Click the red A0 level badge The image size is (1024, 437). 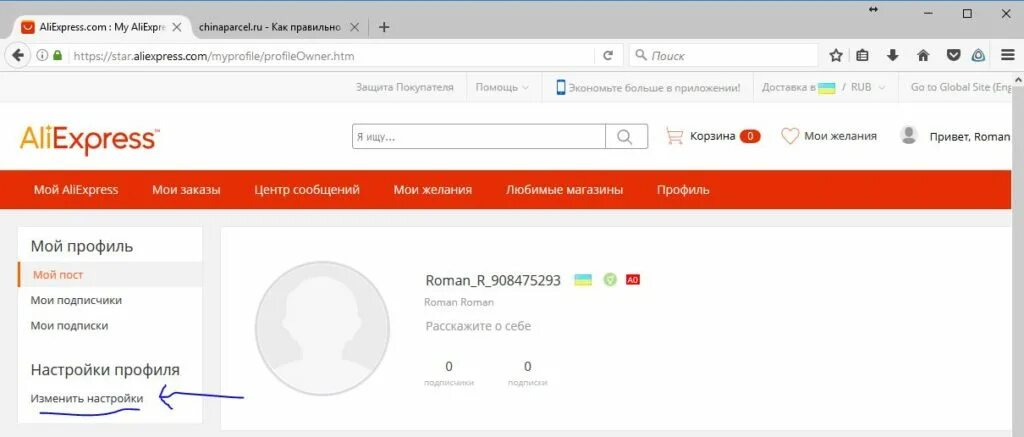pyautogui.click(x=633, y=280)
